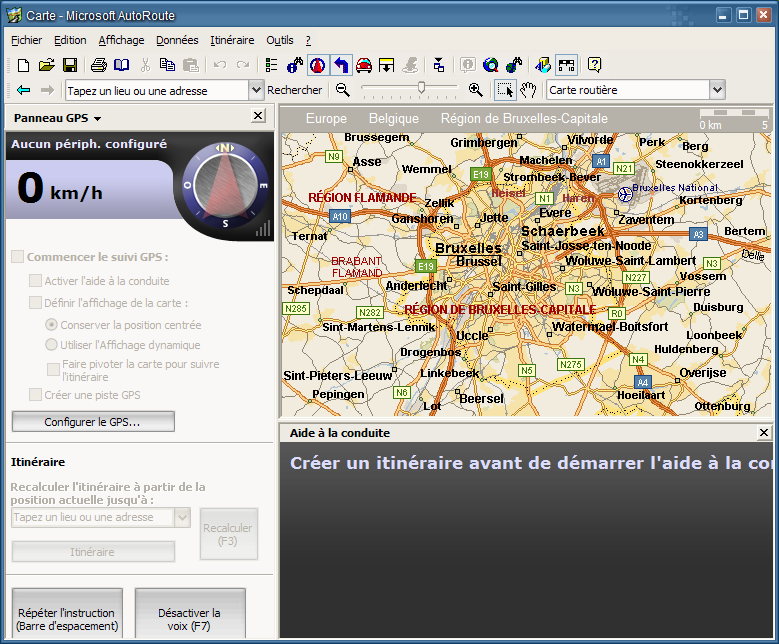Click the New map document icon
The width and height of the screenshot is (779, 644).
(23, 65)
